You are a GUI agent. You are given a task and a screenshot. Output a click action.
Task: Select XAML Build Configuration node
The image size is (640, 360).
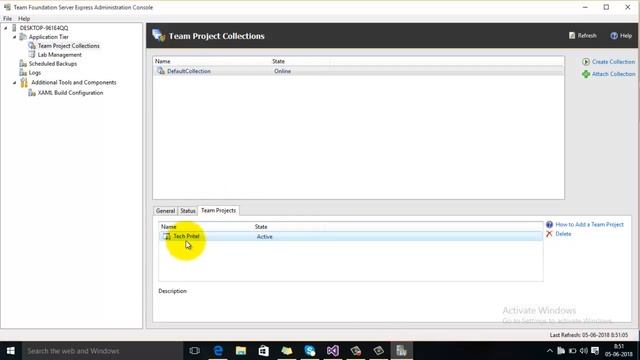pos(70,93)
